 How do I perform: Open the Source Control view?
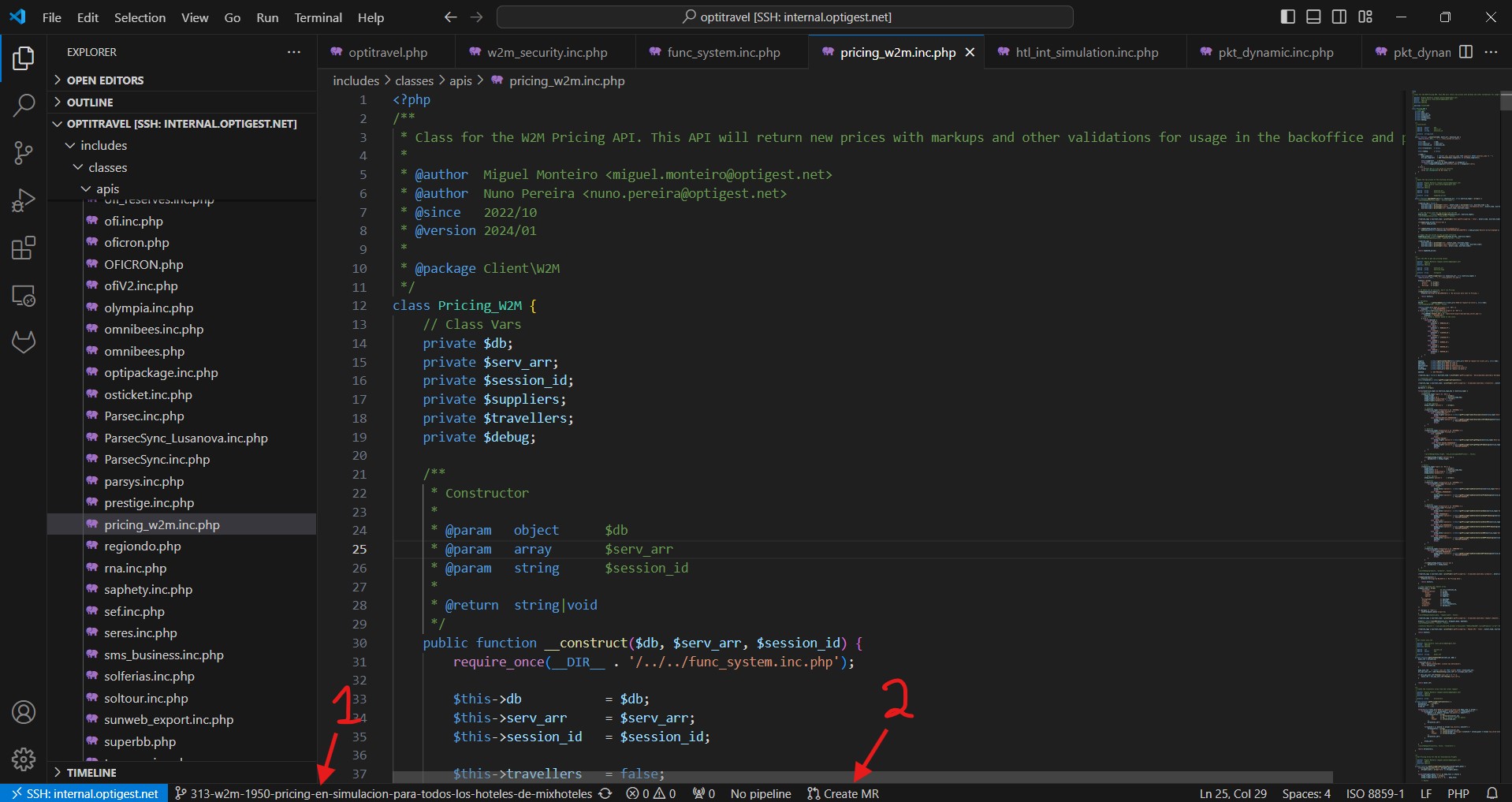pos(24,153)
